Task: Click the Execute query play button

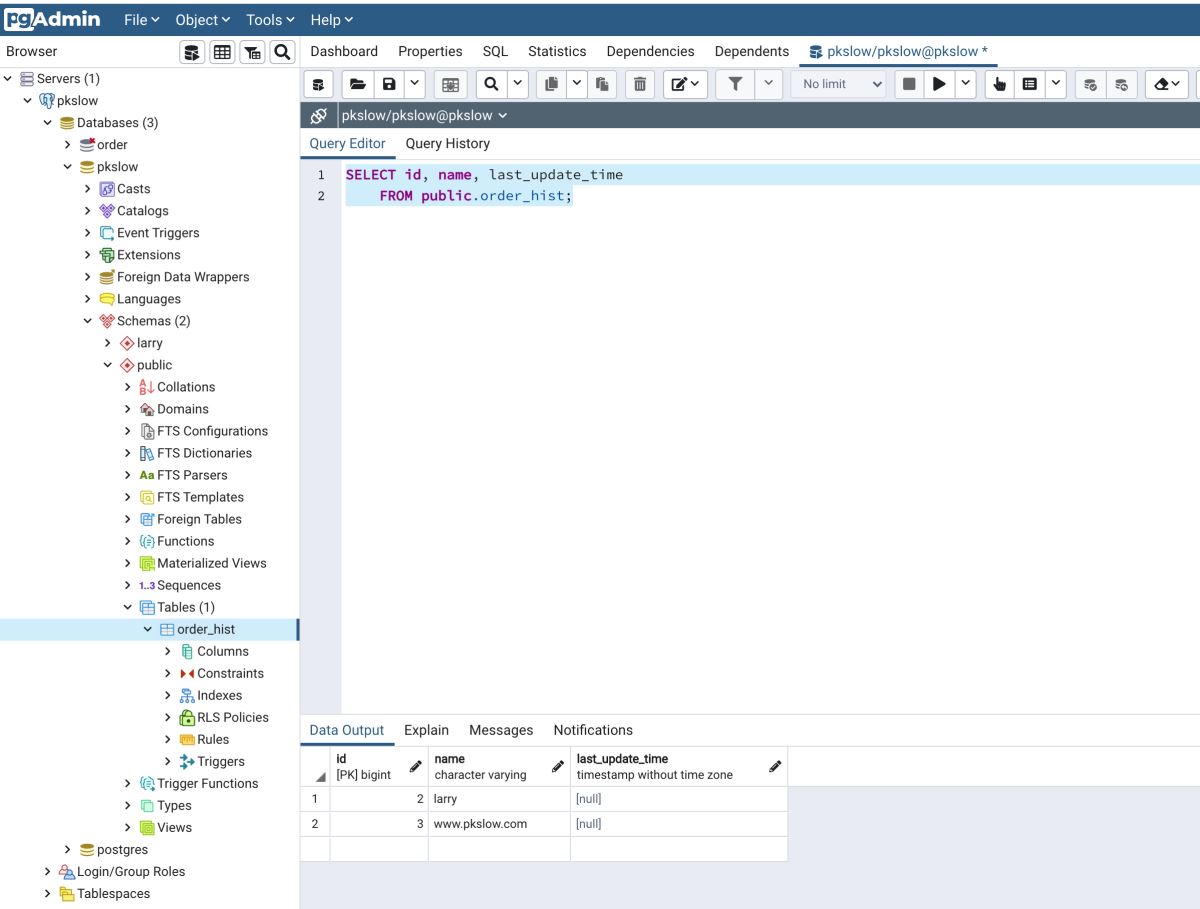Action: (x=938, y=85)
